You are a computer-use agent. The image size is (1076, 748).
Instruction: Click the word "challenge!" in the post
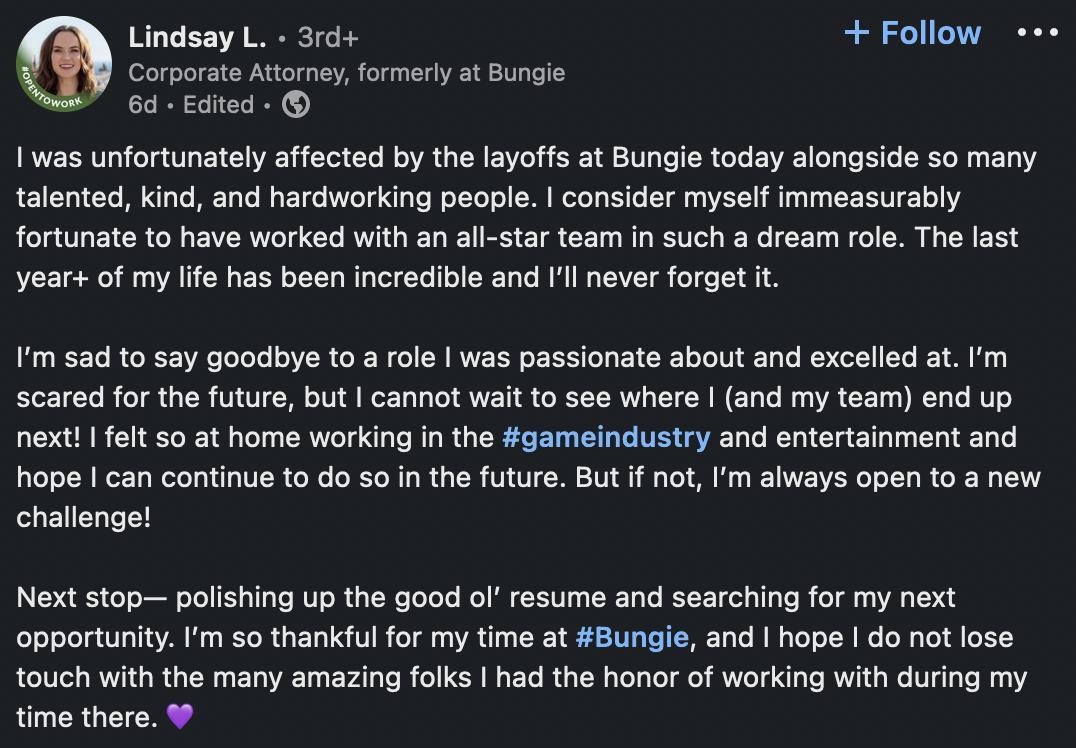coord(83,517)
